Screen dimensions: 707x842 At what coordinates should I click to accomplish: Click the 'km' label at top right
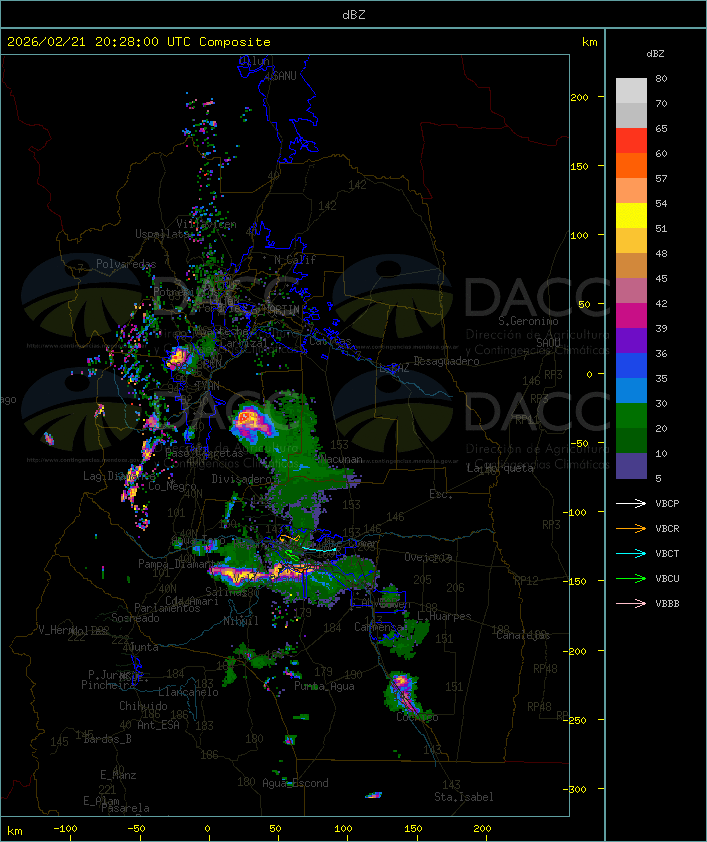coord(589,42)
